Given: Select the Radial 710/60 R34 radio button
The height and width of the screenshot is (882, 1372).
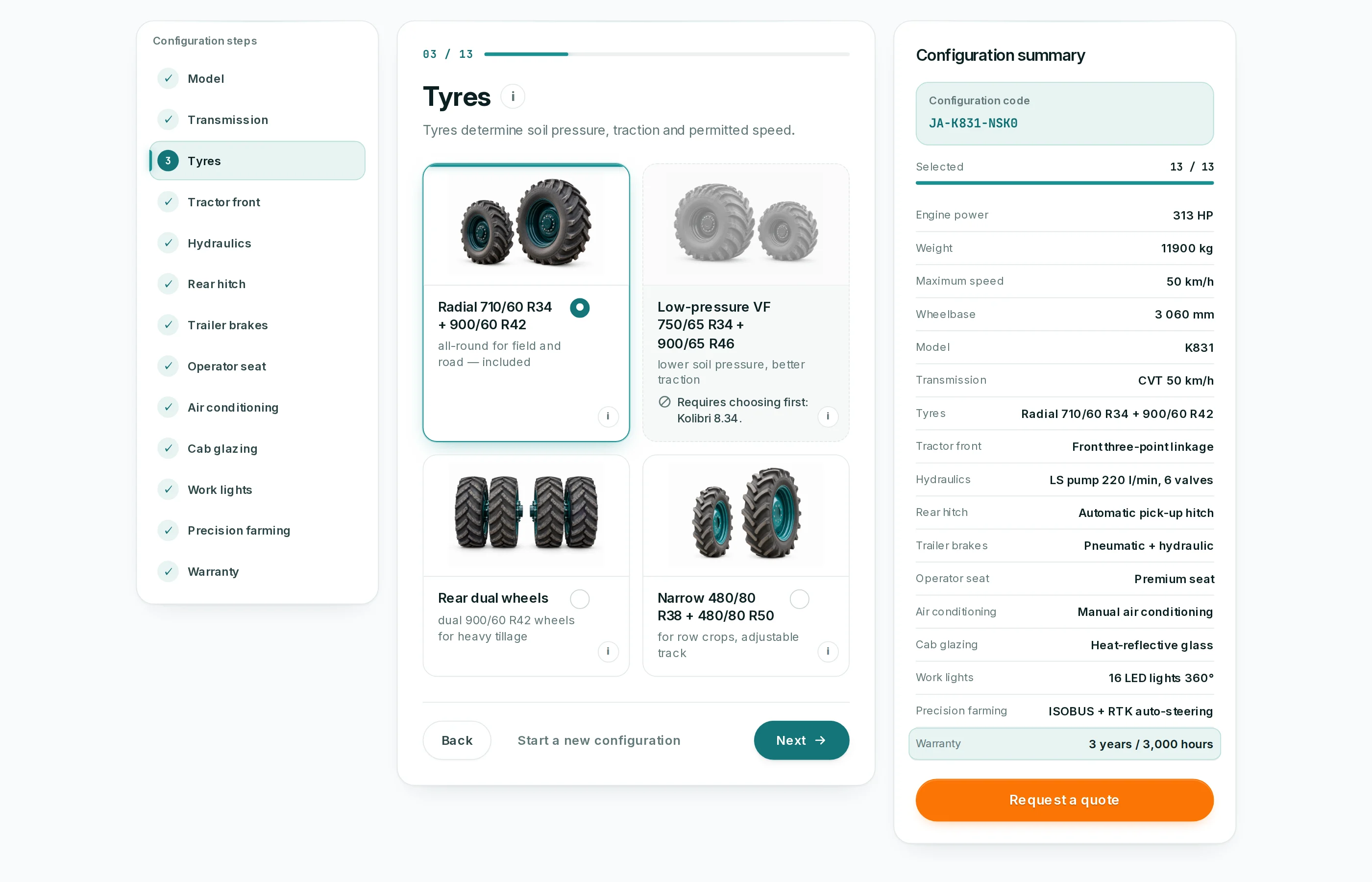Looking at the screenshot, I should tap(580, 308).
